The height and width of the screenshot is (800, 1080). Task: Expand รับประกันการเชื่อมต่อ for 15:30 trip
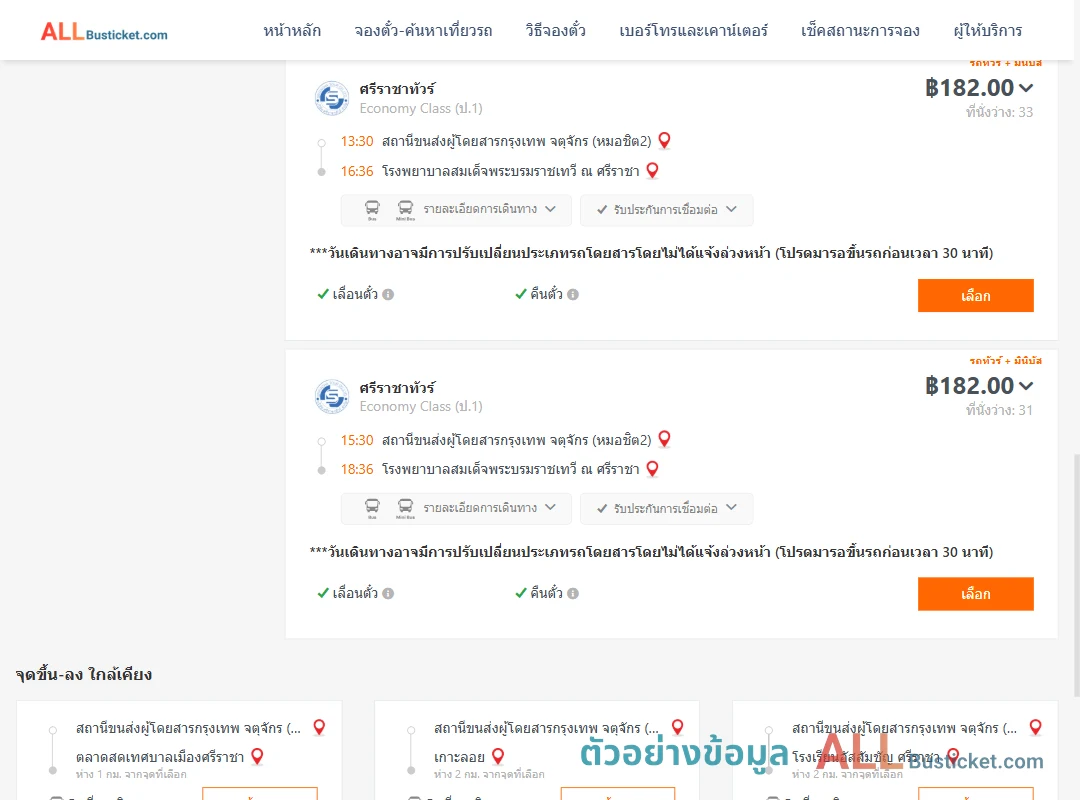(x=666, y=509)
